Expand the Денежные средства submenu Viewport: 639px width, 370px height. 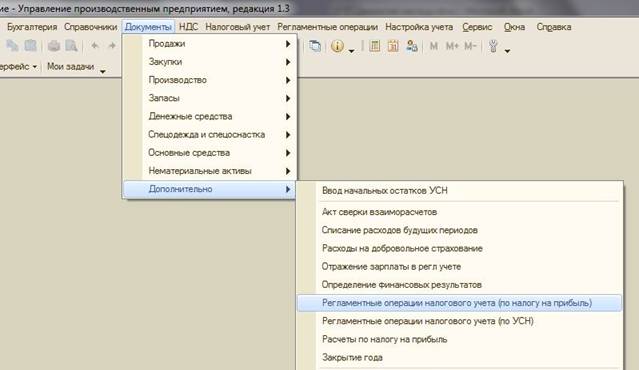click(x=210, y=116)
